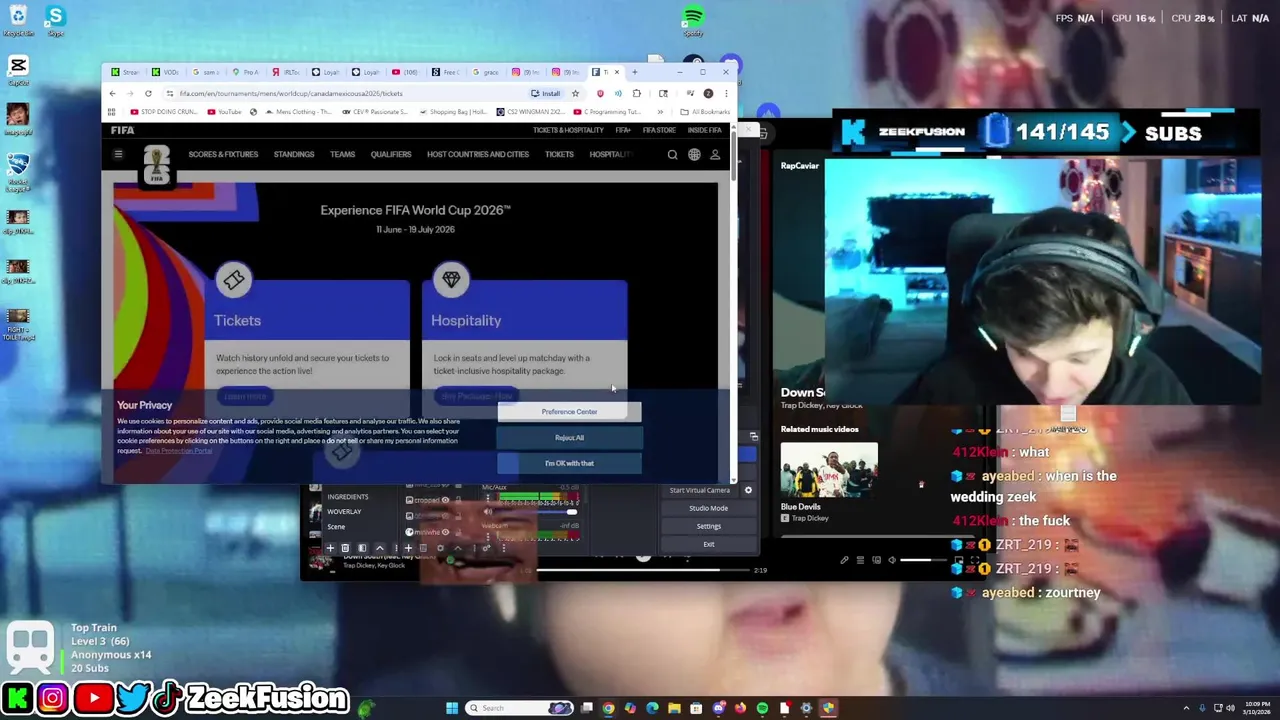Image resolution: width=1280 pixels, height=720 pixels.
Task: Open Spotify queue icon
Action: tap(860, 560)
